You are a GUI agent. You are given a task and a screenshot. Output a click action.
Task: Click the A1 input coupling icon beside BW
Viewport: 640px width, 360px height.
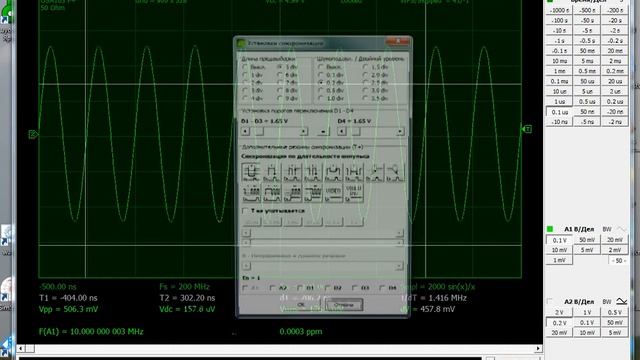coord(621,229)
